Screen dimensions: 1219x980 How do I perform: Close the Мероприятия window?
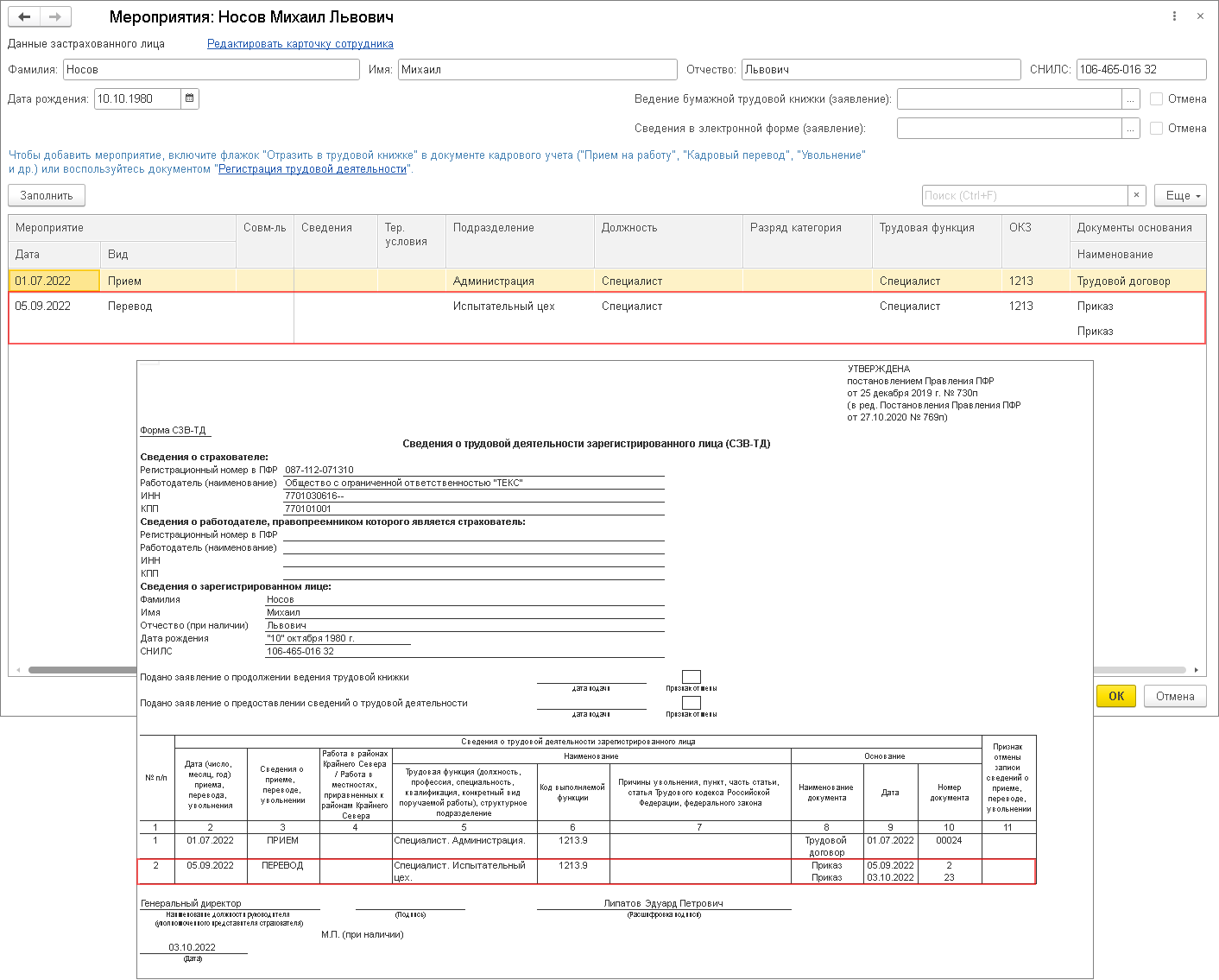[x=1200, y=16]
